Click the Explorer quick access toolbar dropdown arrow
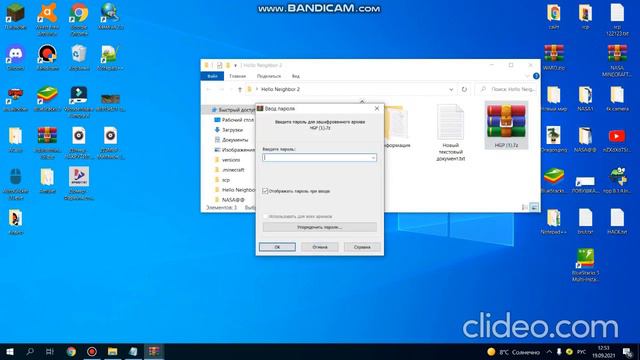Image resolution: width=640 pixels, height=360 pixels. point(236,65)
